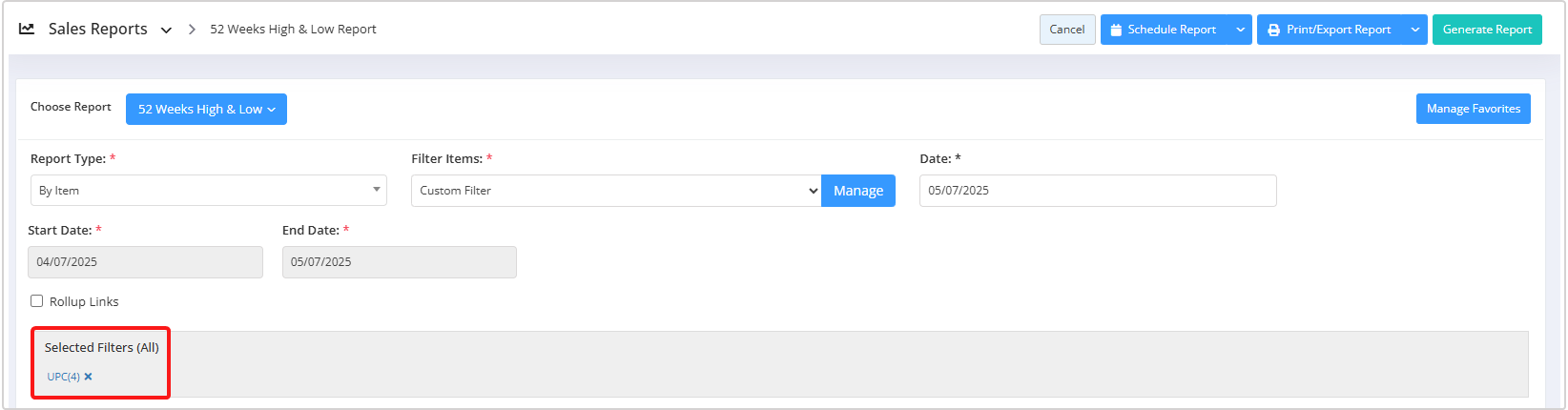Open the Schedule Report dropdown arrow
The image size is (1568, 410).
(x=1240, y=30)
